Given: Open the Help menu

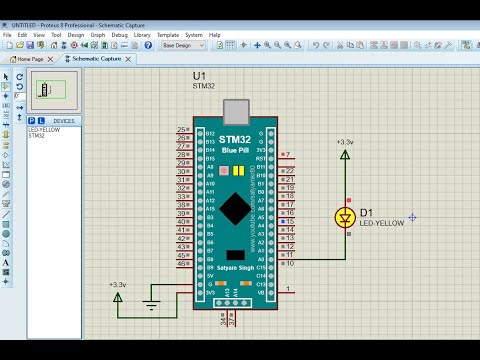Looking at the screenshot, I should [214, 35].
